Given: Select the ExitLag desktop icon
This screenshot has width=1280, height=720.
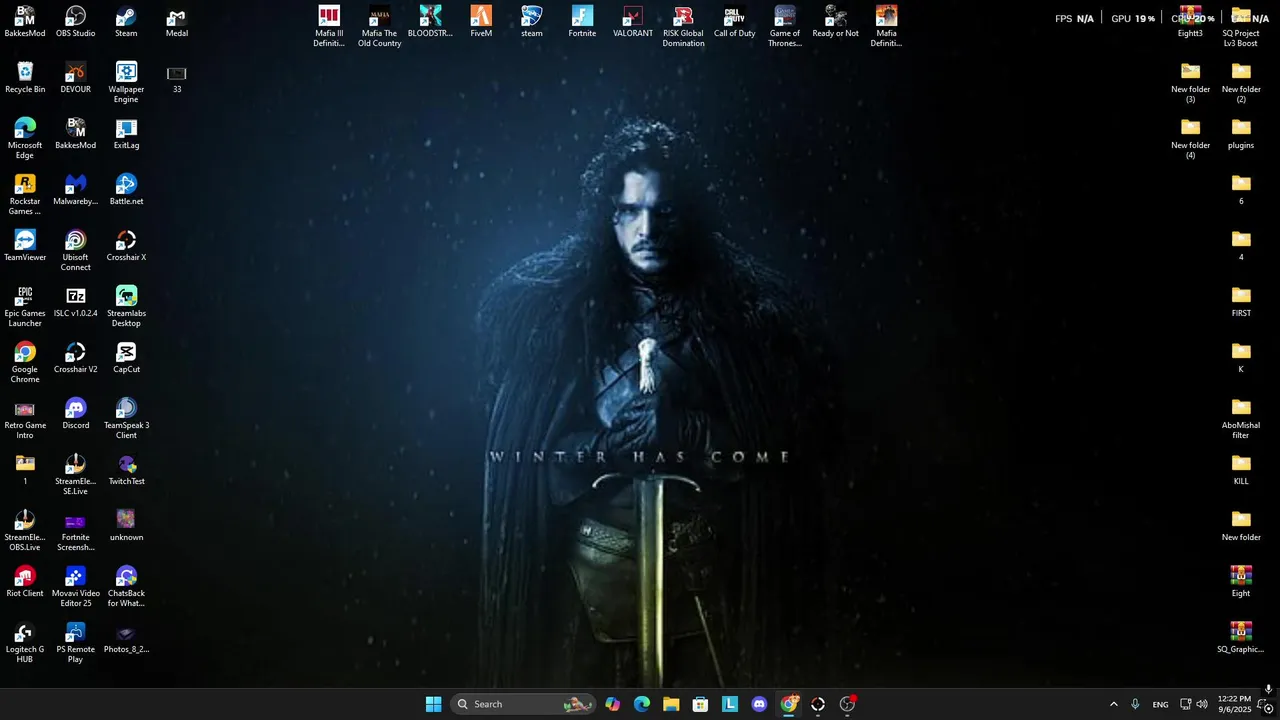Looking at the screenshot, I should [126, 134].
